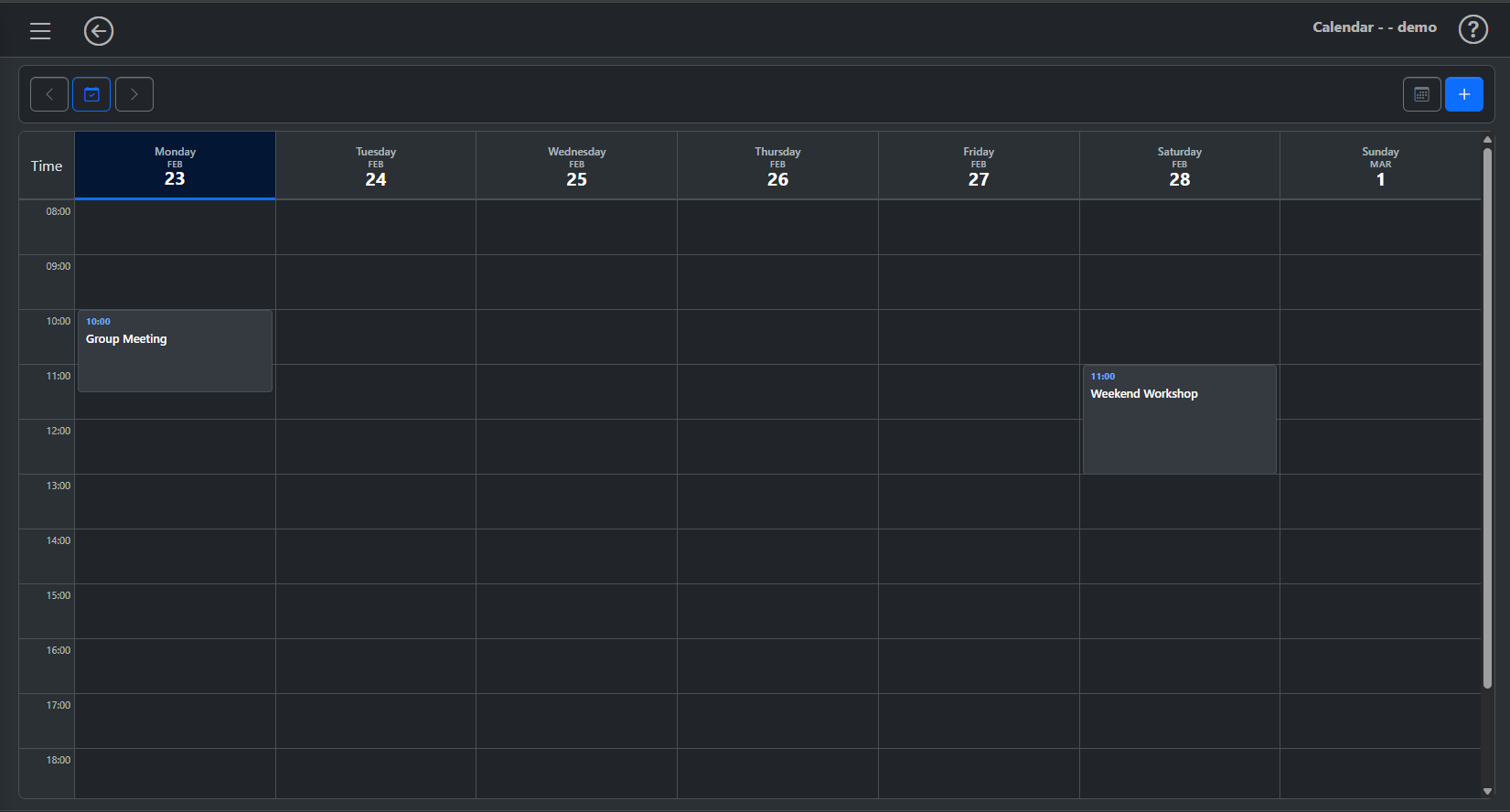The width and height of the screenshot is (1510, 812).
Task: Jump to today's date
Action: (91, 94)
